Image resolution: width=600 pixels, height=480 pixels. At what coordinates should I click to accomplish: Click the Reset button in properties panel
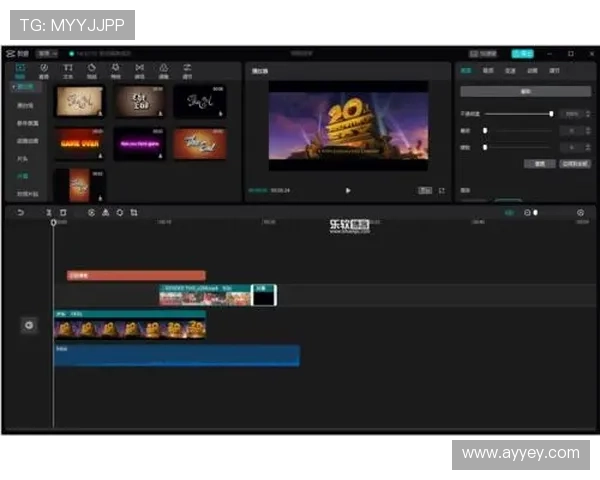[540, 164]
